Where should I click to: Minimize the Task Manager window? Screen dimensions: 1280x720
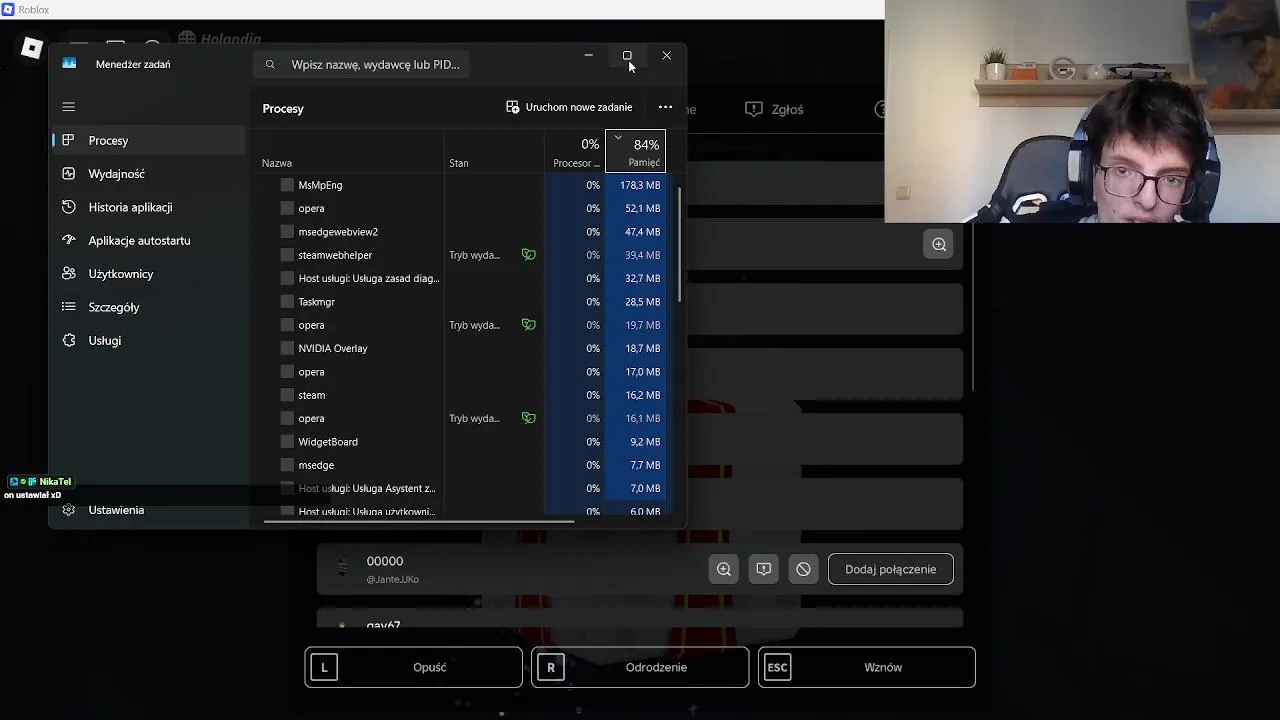588,56
